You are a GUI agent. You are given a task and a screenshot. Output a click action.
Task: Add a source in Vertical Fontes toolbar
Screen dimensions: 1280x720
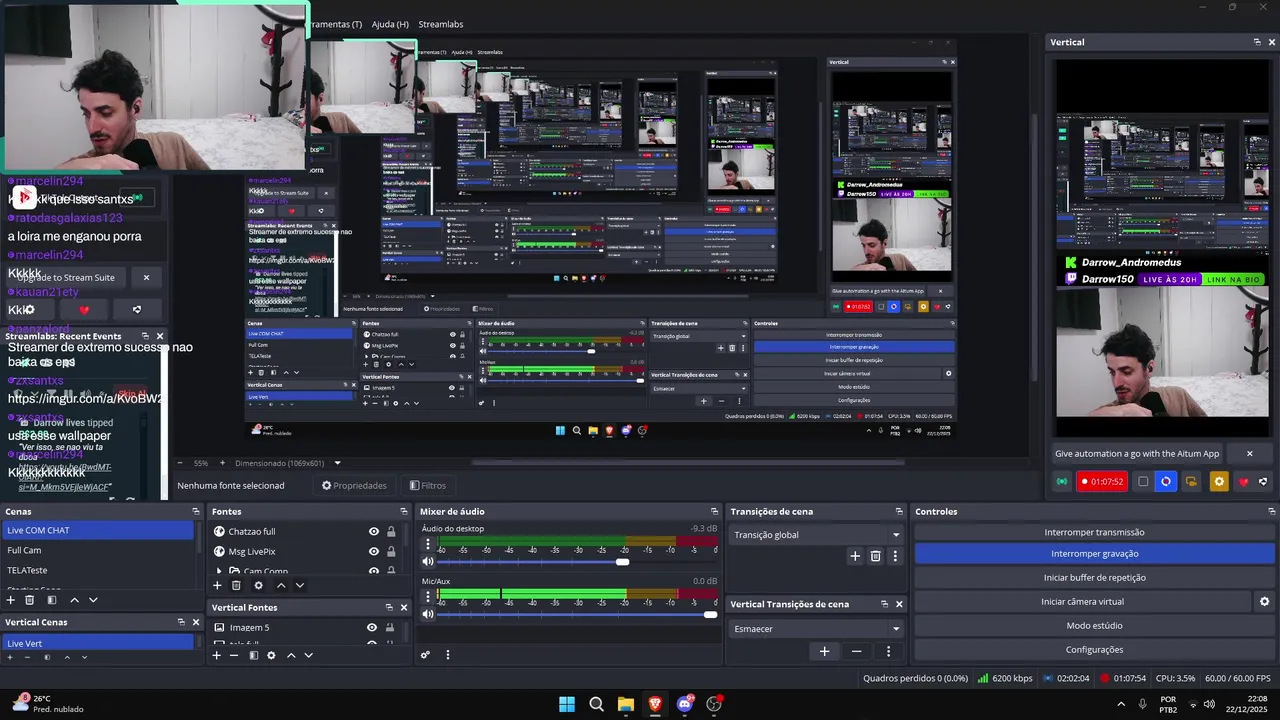click(216, 655)
